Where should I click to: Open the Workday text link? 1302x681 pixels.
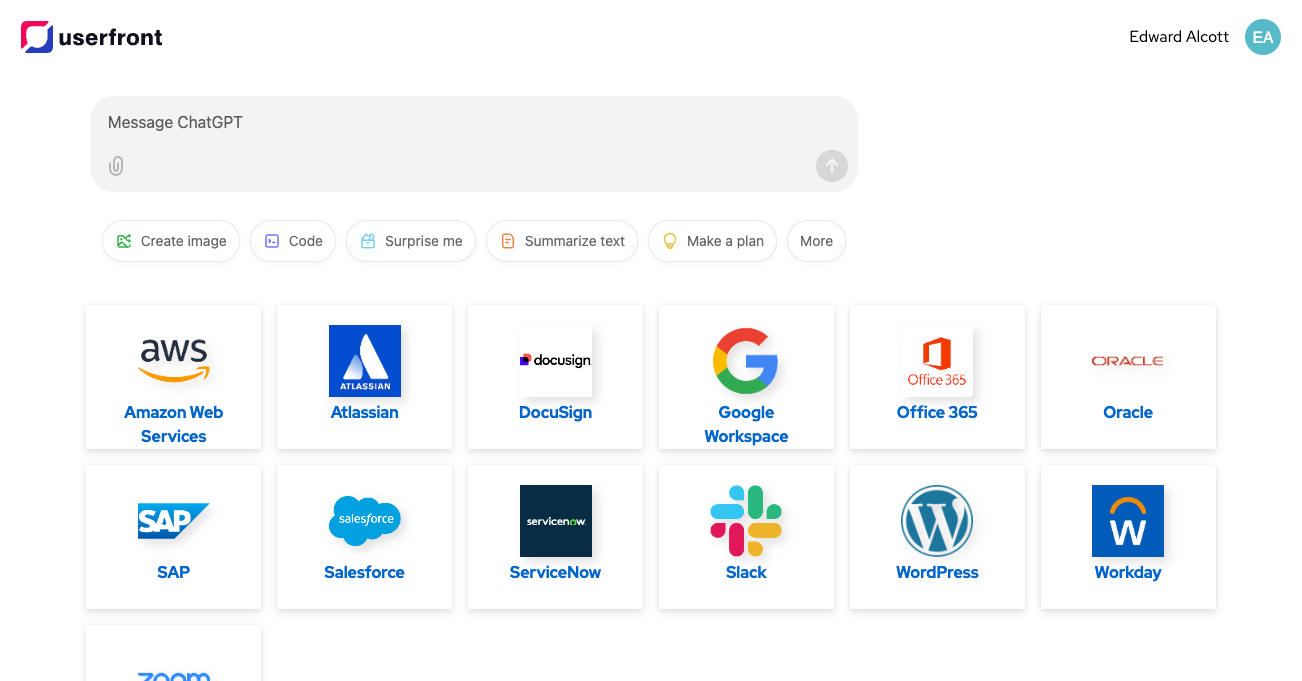[x=1128, y=572]
